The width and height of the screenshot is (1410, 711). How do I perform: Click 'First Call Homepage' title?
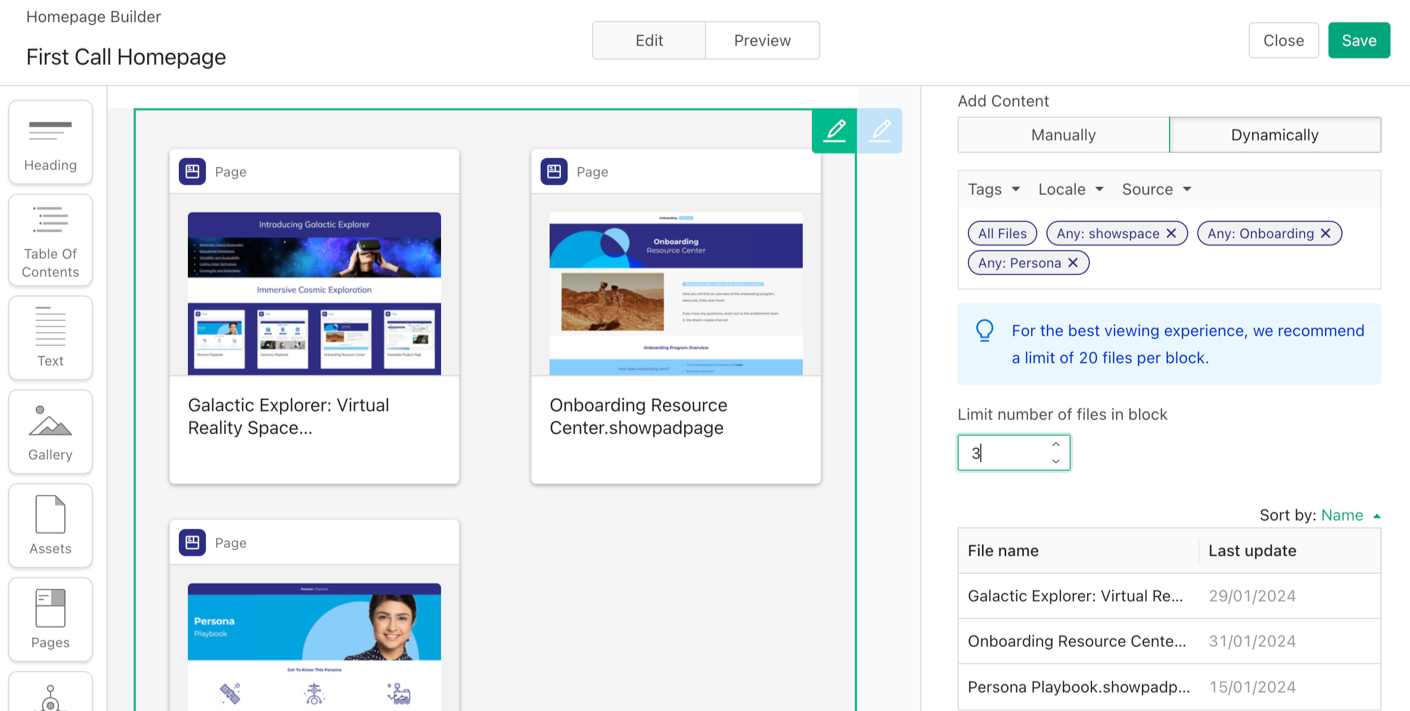click(x=126, y=57)
